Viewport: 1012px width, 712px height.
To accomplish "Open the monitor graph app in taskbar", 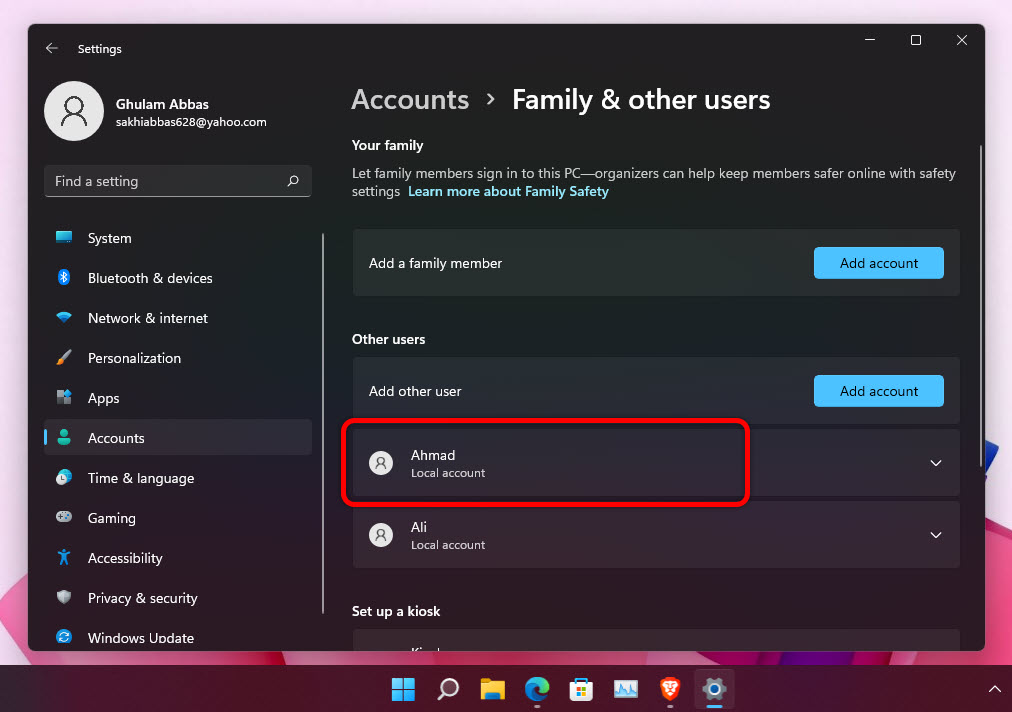I will [625, 689].
